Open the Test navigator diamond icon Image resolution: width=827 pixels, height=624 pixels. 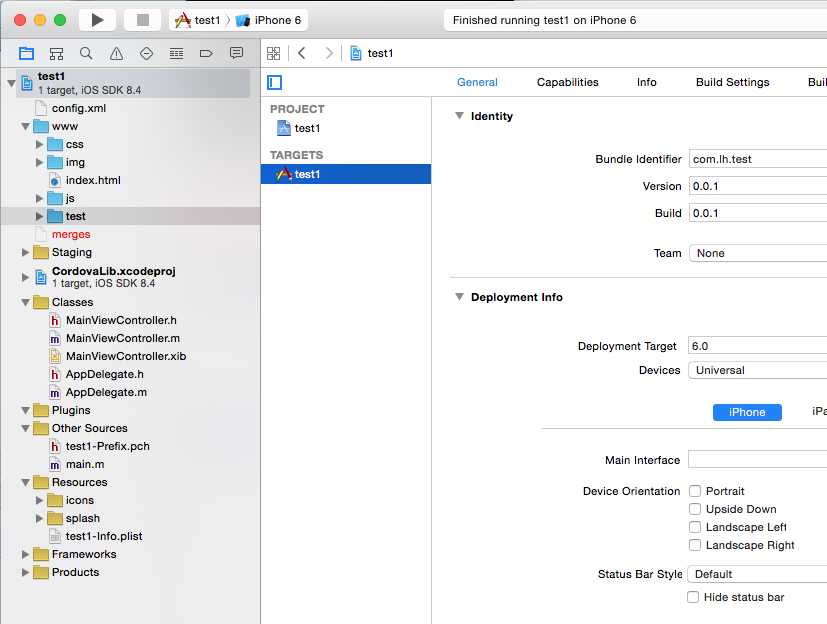(146, 53)
